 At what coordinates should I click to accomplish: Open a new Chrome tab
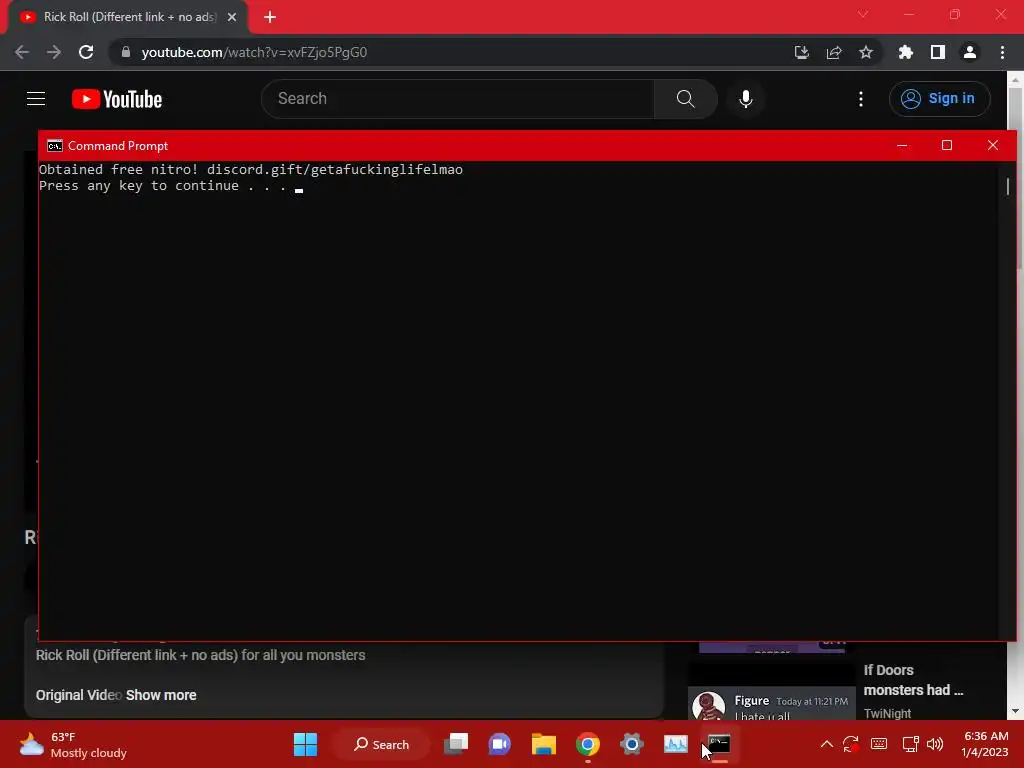point(270,17)
